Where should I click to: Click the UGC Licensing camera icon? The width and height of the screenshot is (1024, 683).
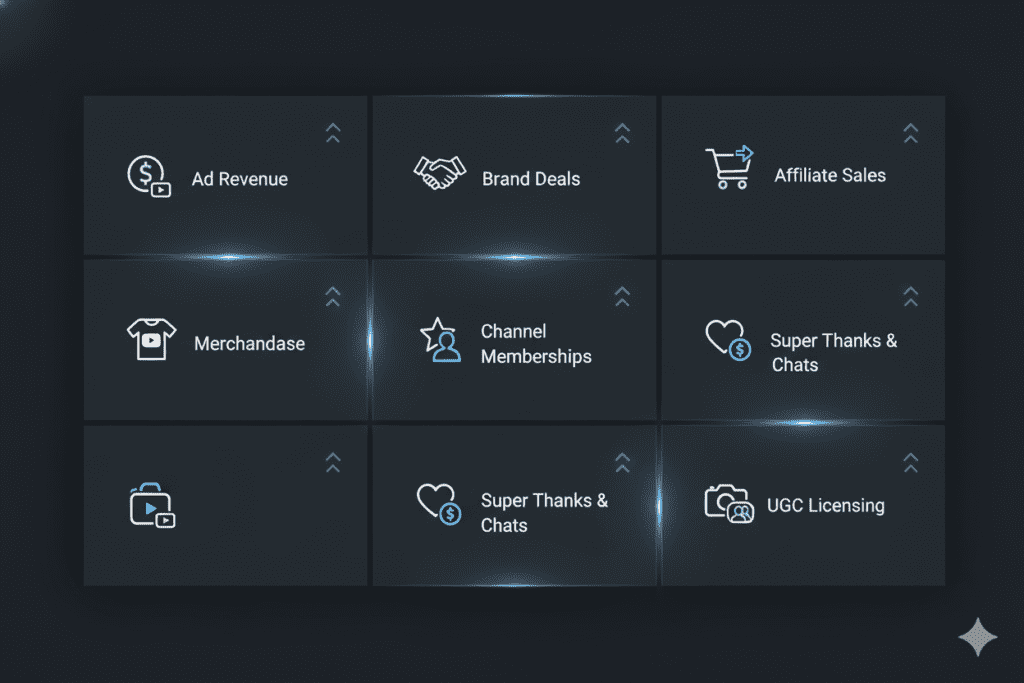tap(729, 503)
